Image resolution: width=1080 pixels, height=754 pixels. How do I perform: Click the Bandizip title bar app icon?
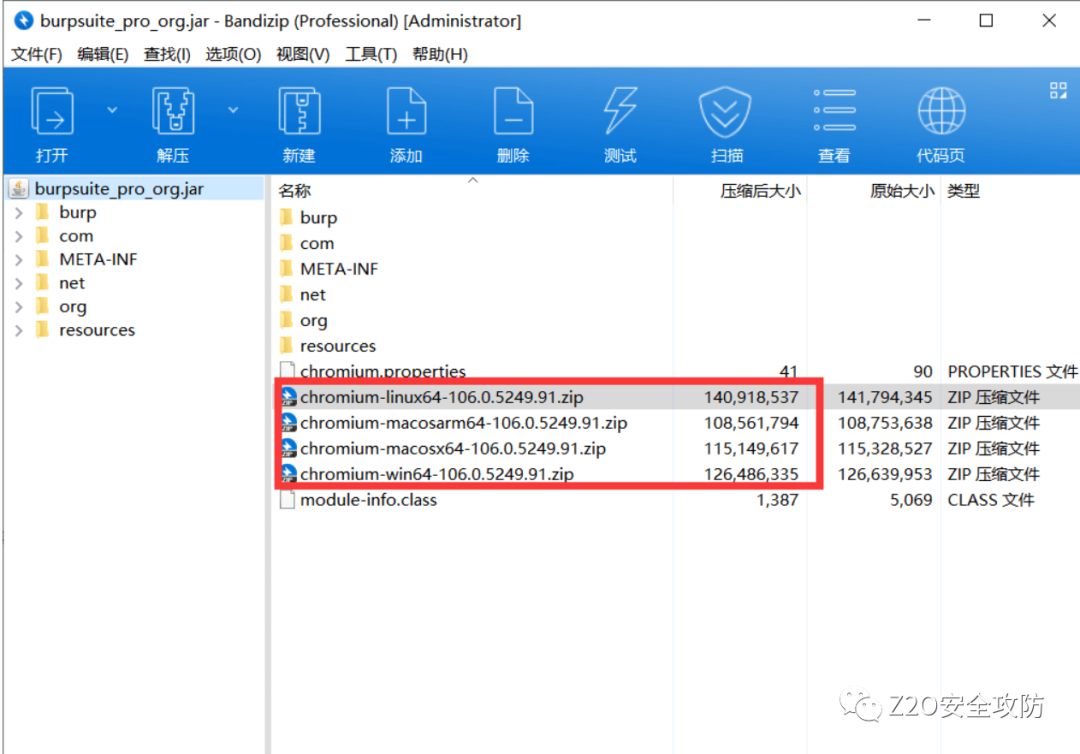pos(23,21)
